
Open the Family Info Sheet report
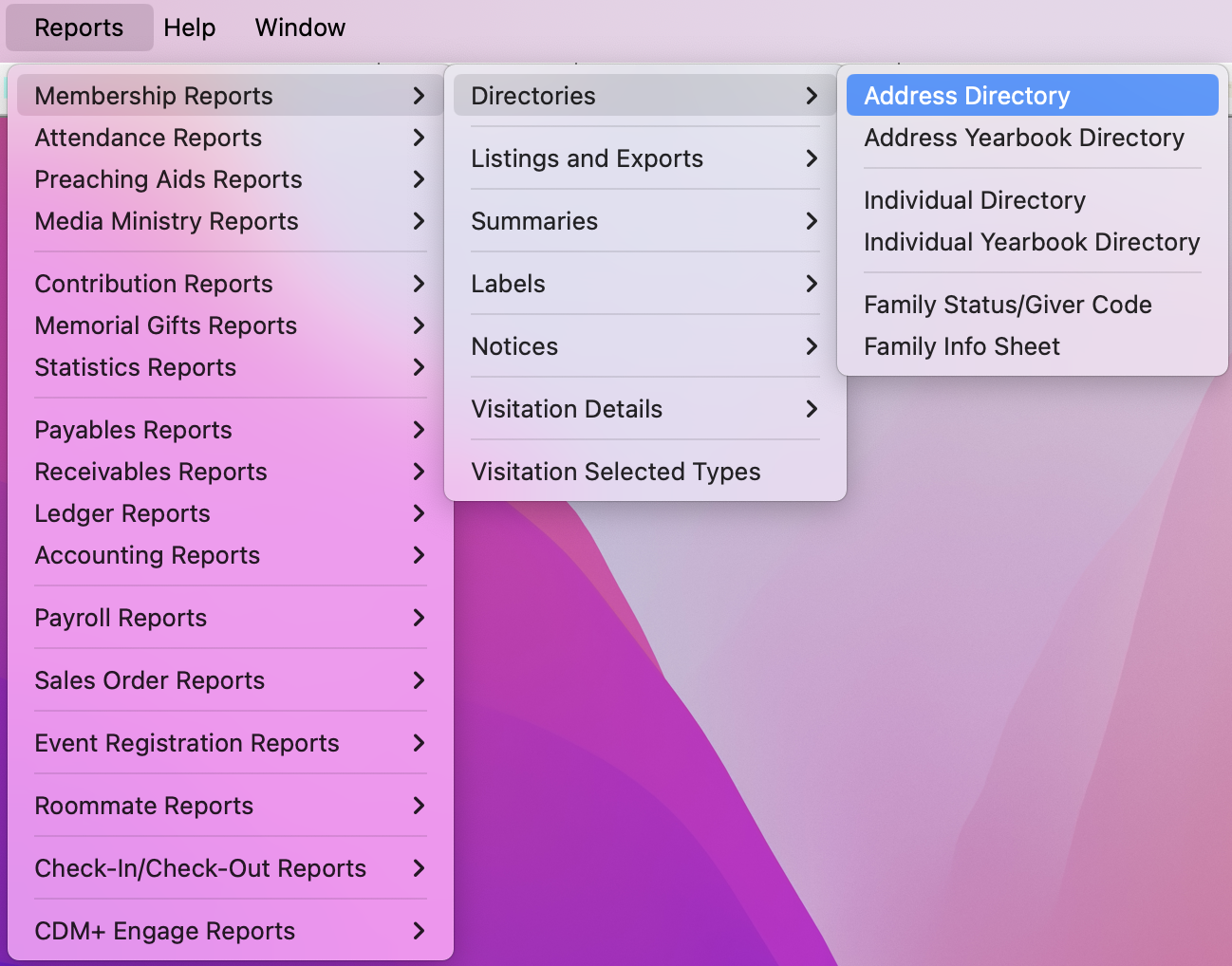click(961, 346)
